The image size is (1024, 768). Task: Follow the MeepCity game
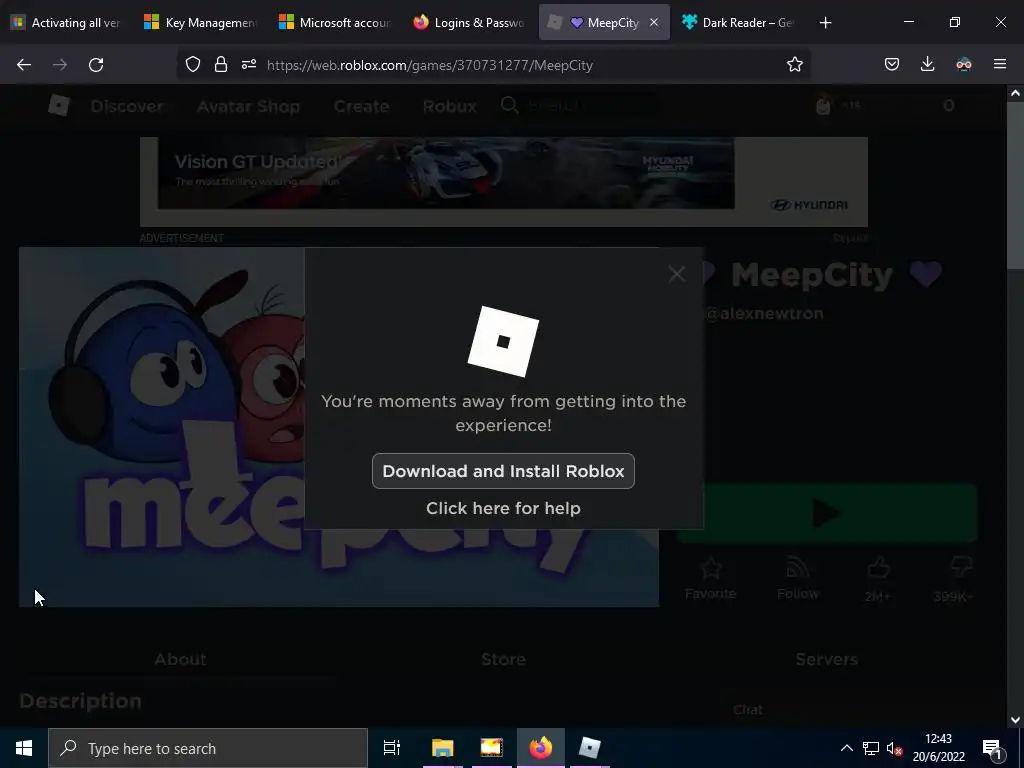(x=797, y=579)
